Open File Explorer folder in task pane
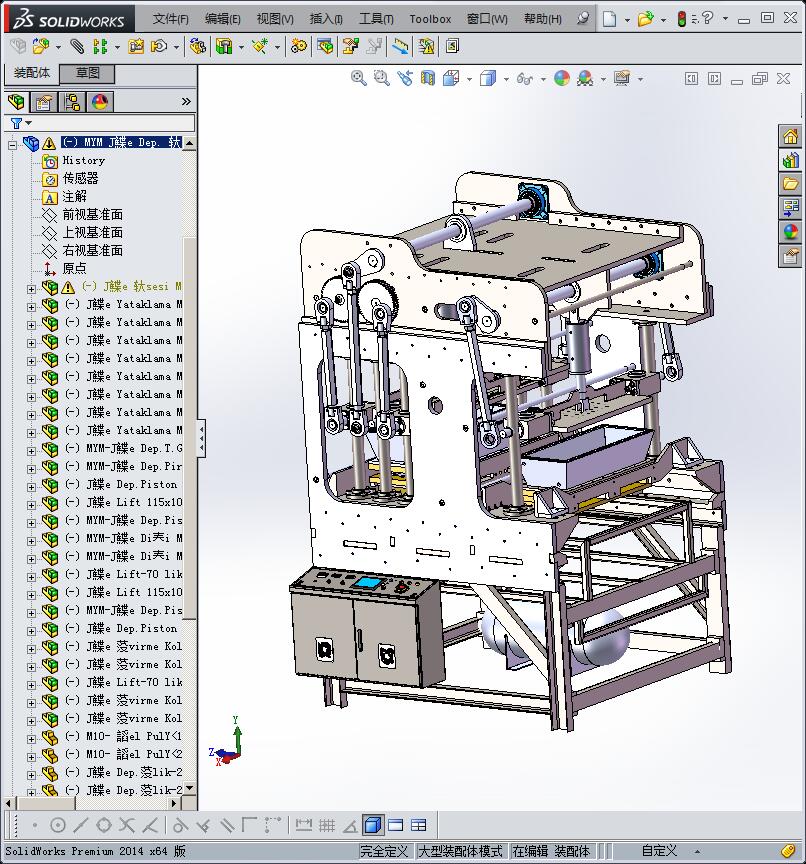This screenshot has height=864, width=806. 790,183
